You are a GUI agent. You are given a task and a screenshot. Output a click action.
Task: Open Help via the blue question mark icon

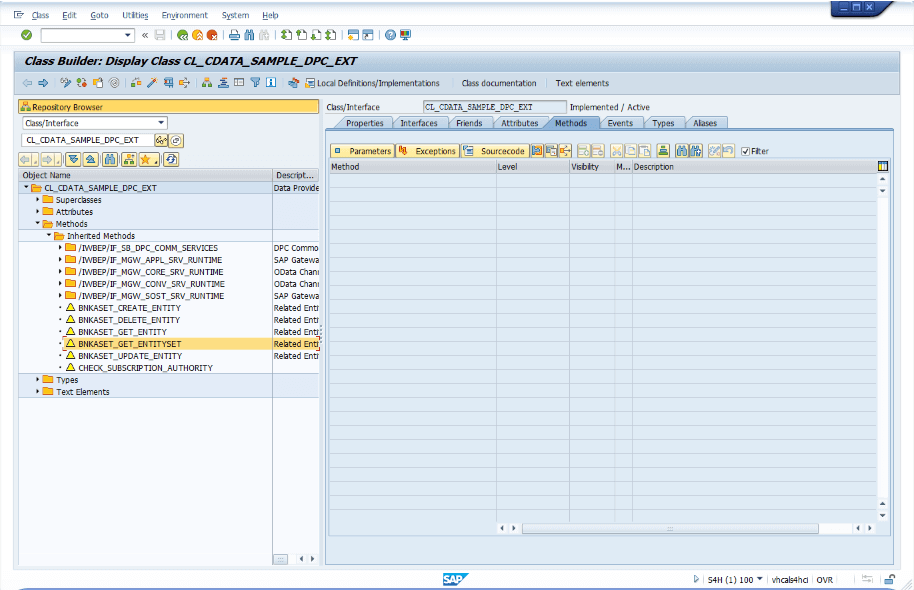(390, 35)
